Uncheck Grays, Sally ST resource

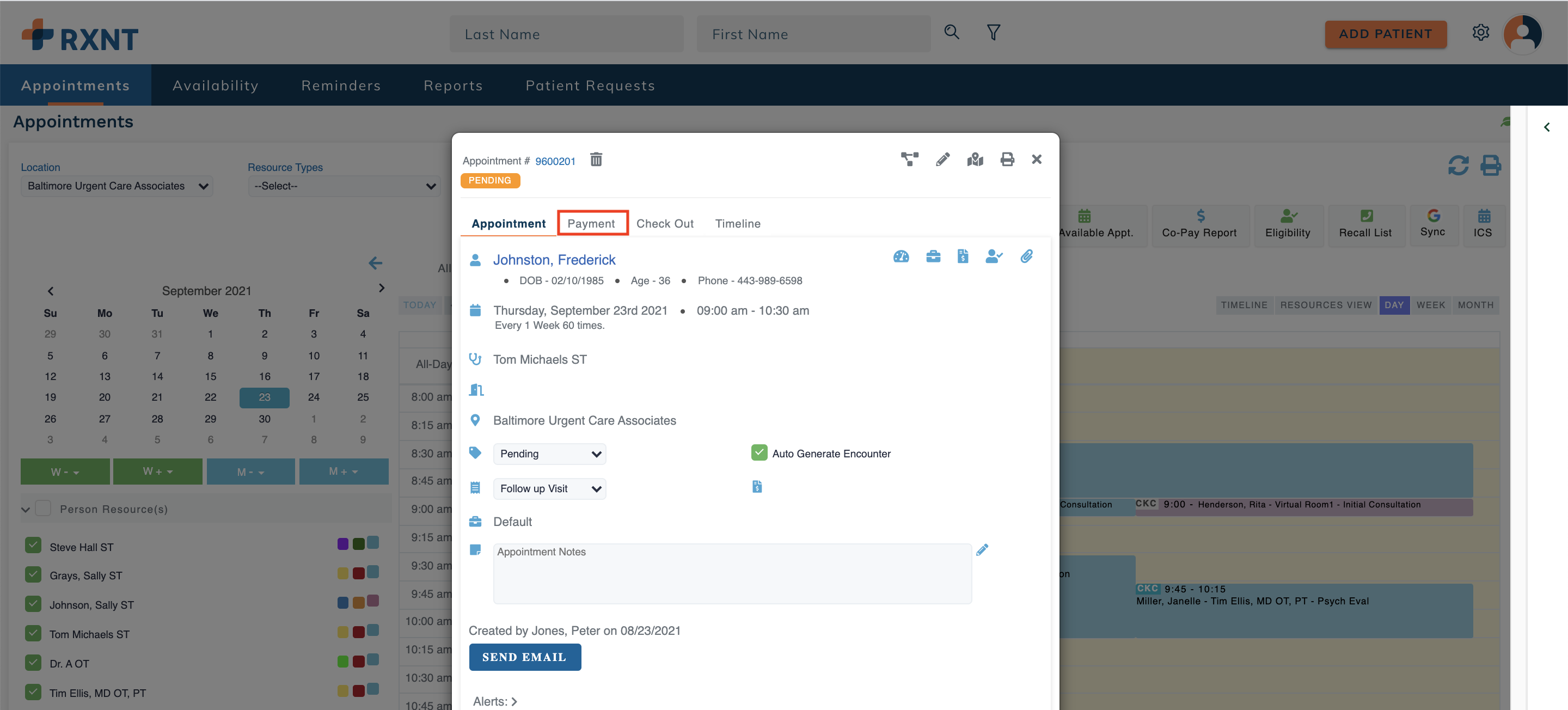pos(33,574)
